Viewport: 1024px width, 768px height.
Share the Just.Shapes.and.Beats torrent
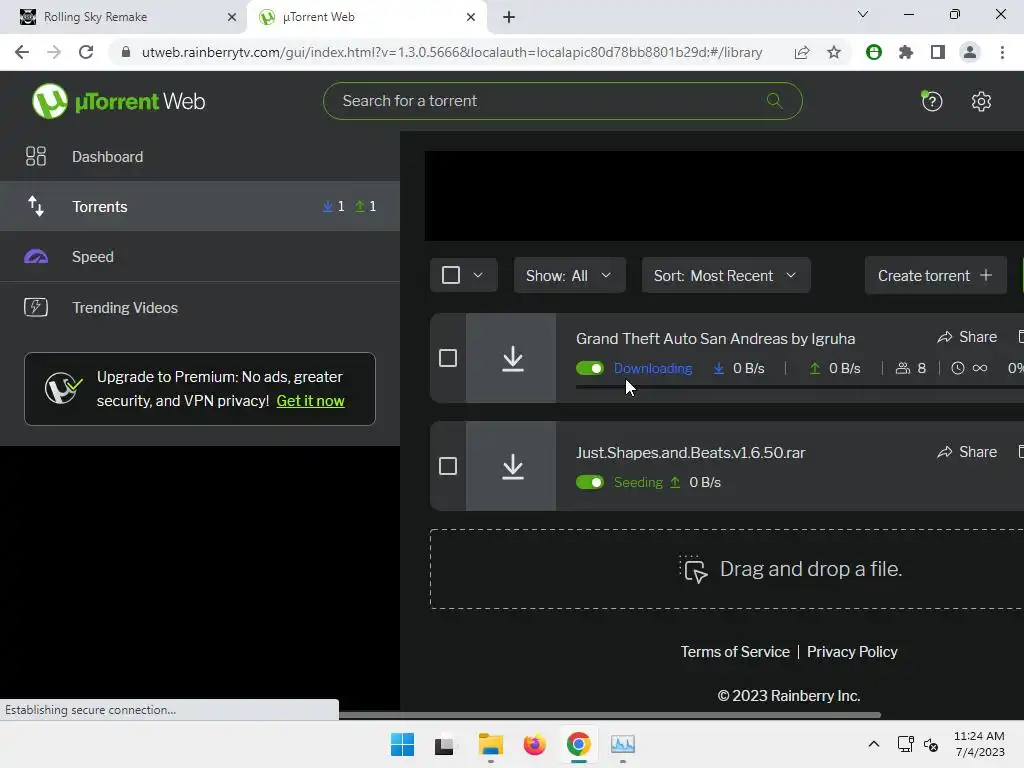pos(967,452)
